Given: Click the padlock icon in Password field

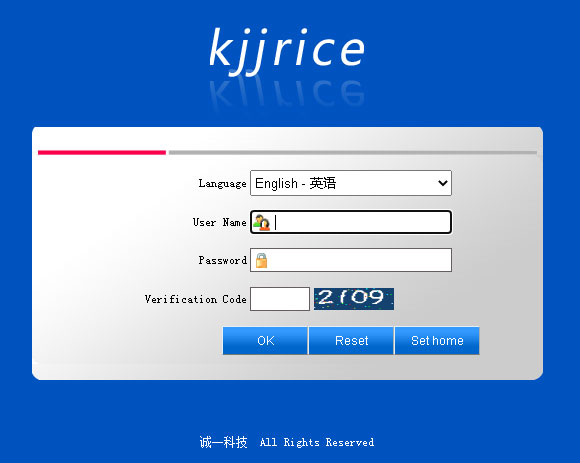Looking at the screenshot, I should click(262, 260).
